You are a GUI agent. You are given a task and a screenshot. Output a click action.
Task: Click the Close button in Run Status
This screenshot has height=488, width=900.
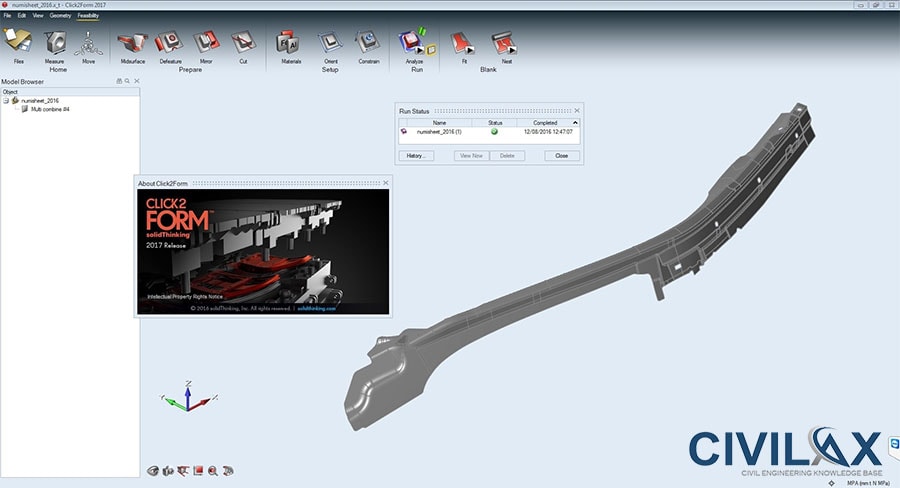click(x=562, y=156)
